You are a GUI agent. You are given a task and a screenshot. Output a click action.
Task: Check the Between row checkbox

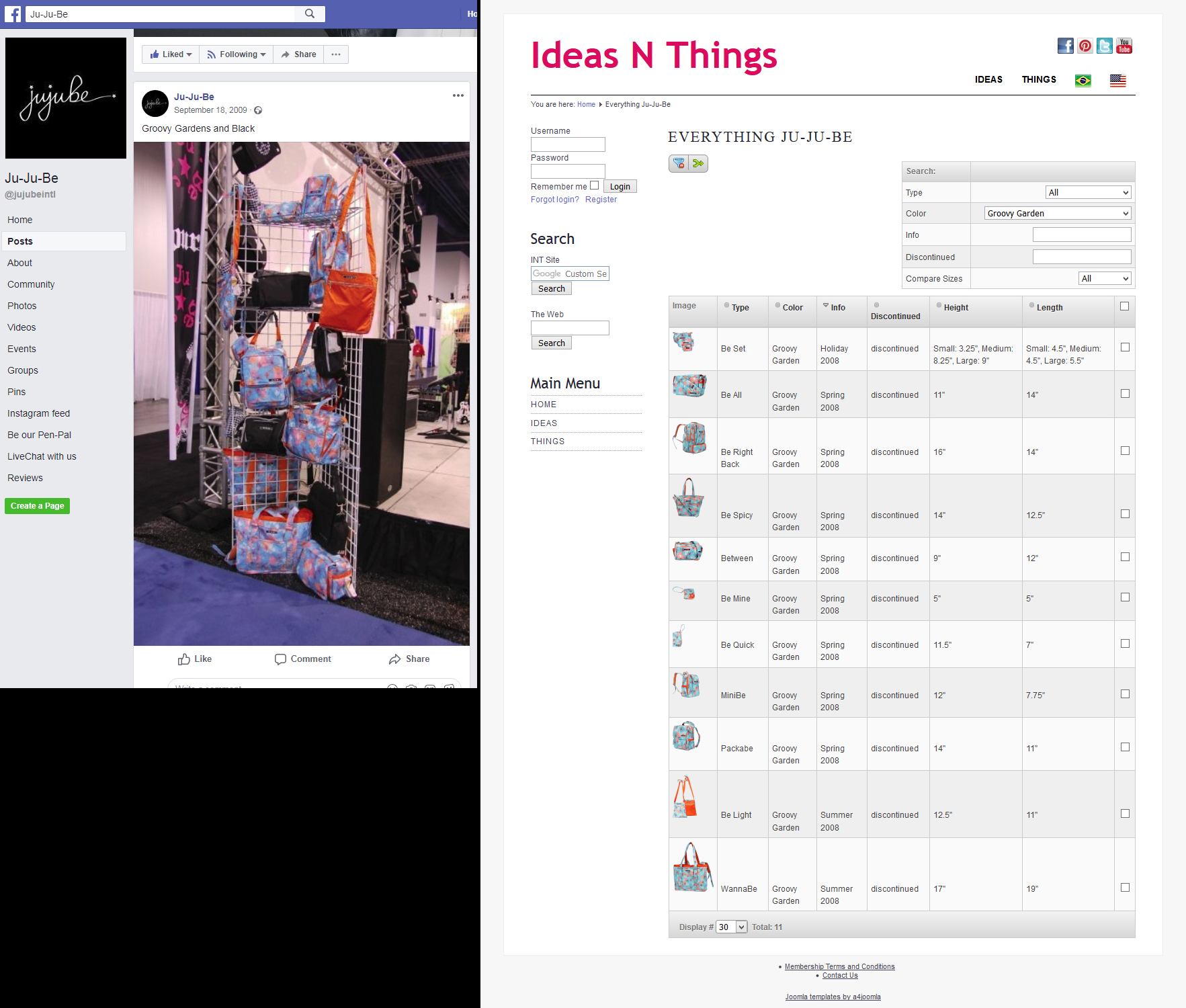(x=1125, y=557)
